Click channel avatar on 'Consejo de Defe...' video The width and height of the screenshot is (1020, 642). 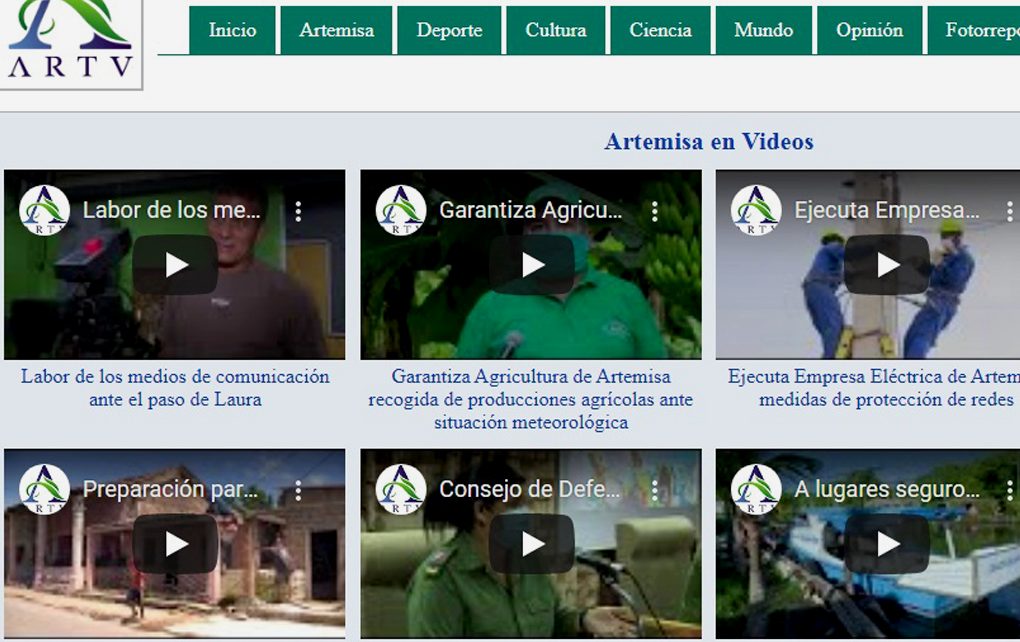tap(401, 489)
